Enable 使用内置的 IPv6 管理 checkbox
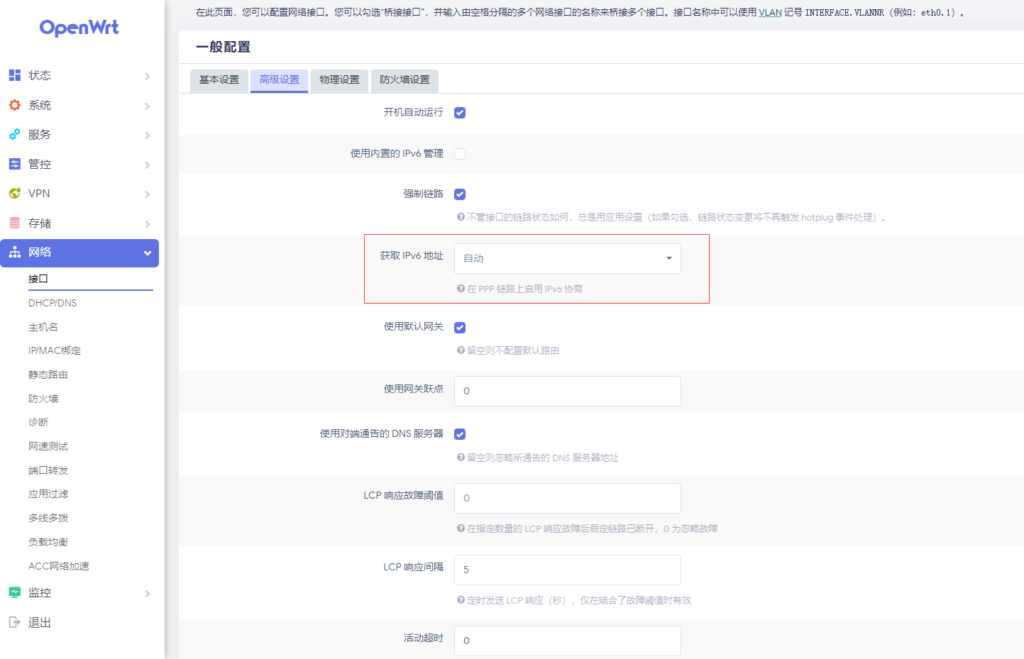1024x659 pixels. coord(460,154)
